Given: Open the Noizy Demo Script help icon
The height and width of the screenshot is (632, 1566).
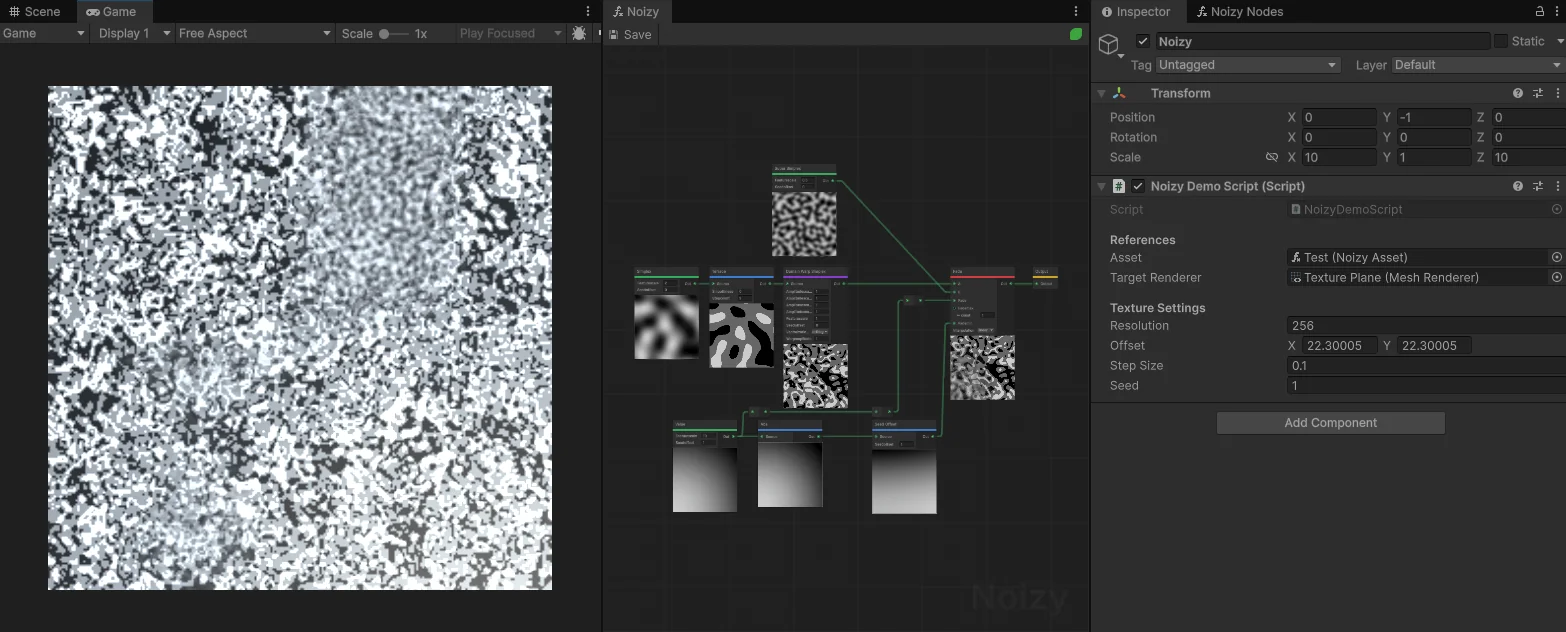Looking at the screenshot, I should [1518, 186].
